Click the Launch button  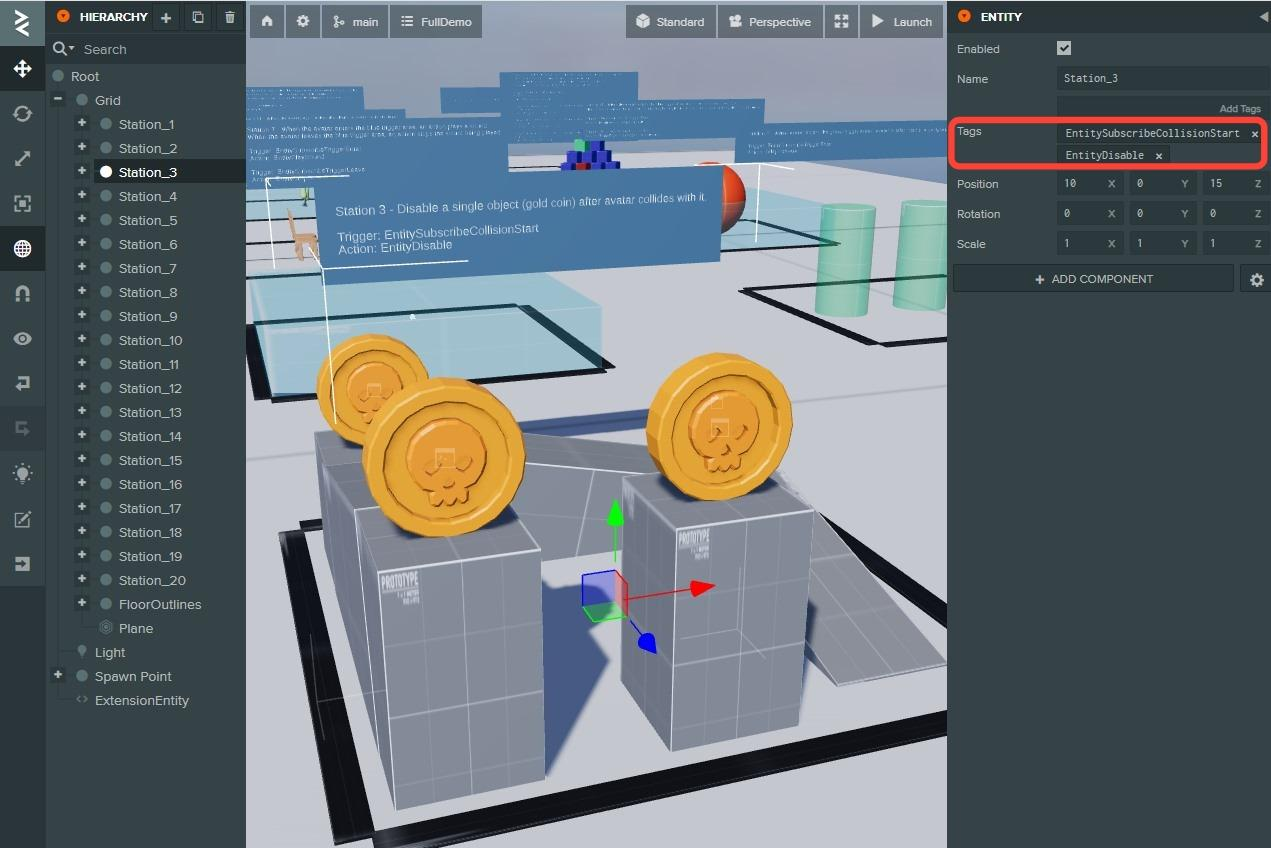pos(901,21)
